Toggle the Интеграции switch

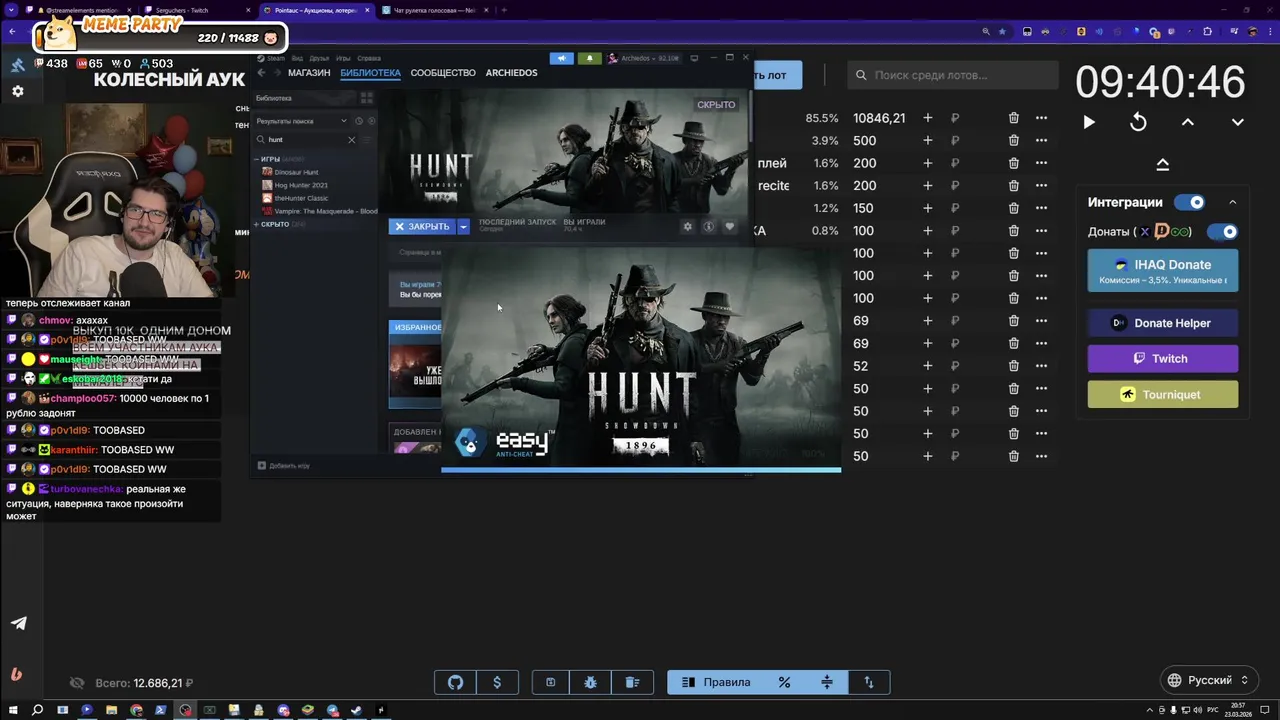pos(1190,202)
